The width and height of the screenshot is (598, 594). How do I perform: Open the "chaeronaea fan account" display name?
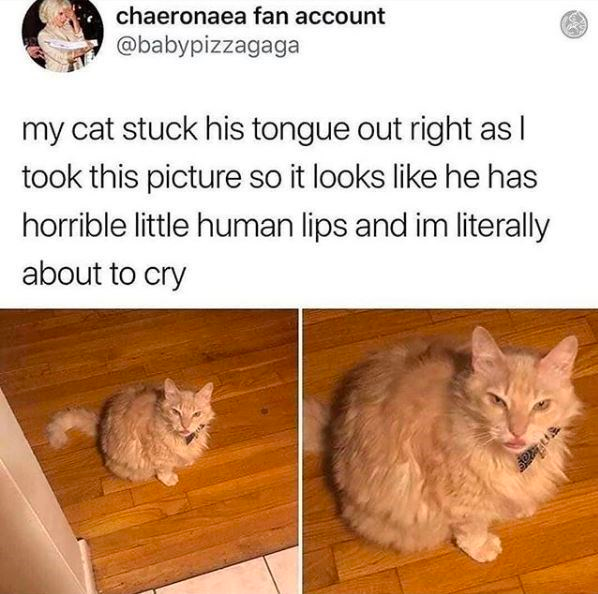pyautogui.click(x=250, y=17)
